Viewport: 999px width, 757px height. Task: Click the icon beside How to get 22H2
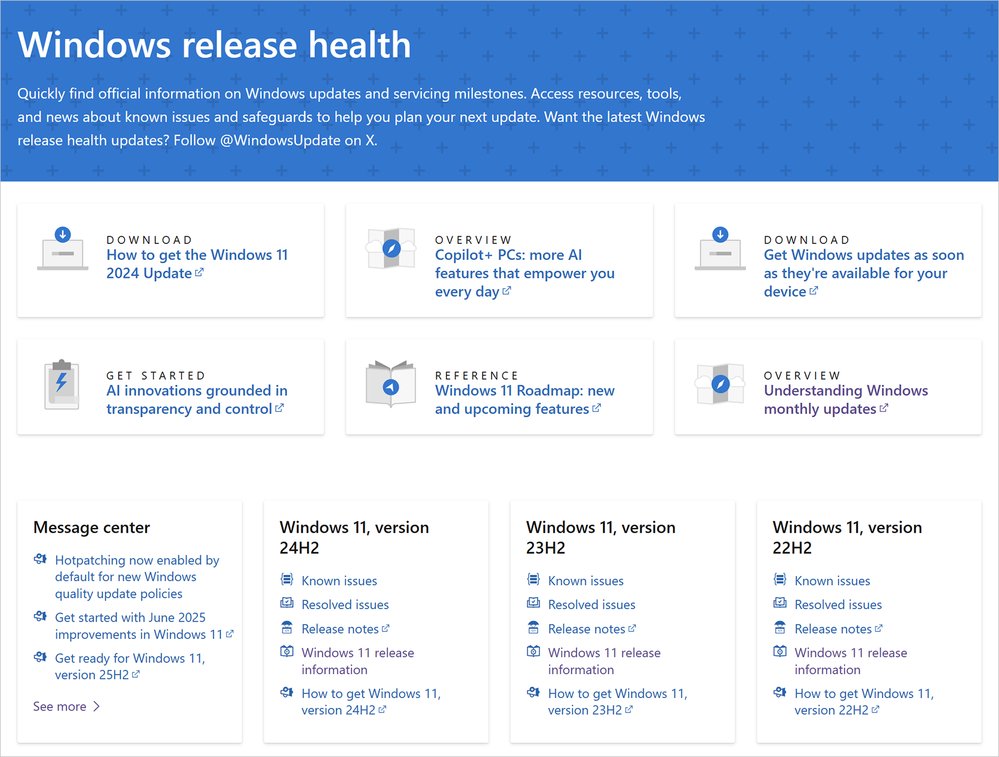click(780, 693)
